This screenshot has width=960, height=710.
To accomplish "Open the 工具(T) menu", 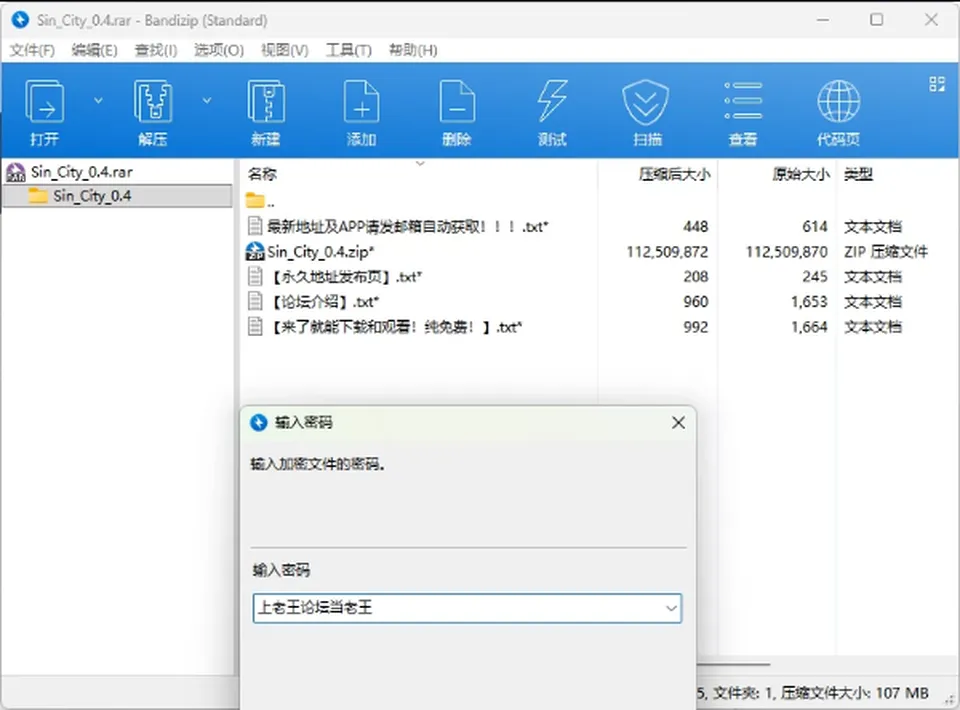I will tap(348, 50).
